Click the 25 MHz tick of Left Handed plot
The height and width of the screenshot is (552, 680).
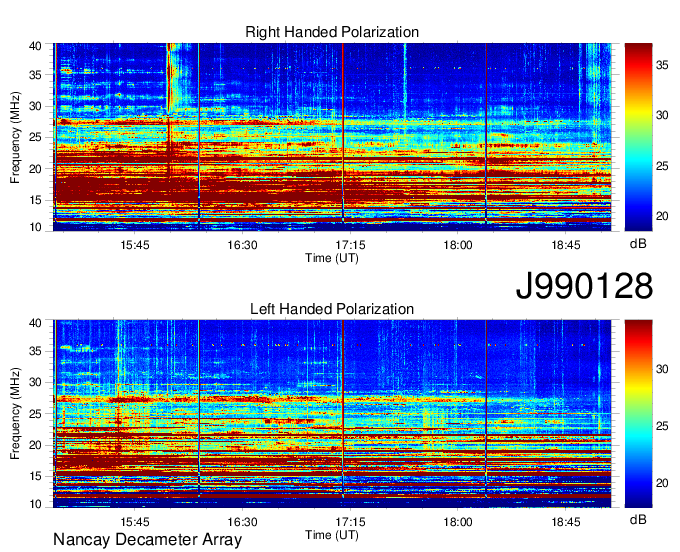(x=35, y=414)
